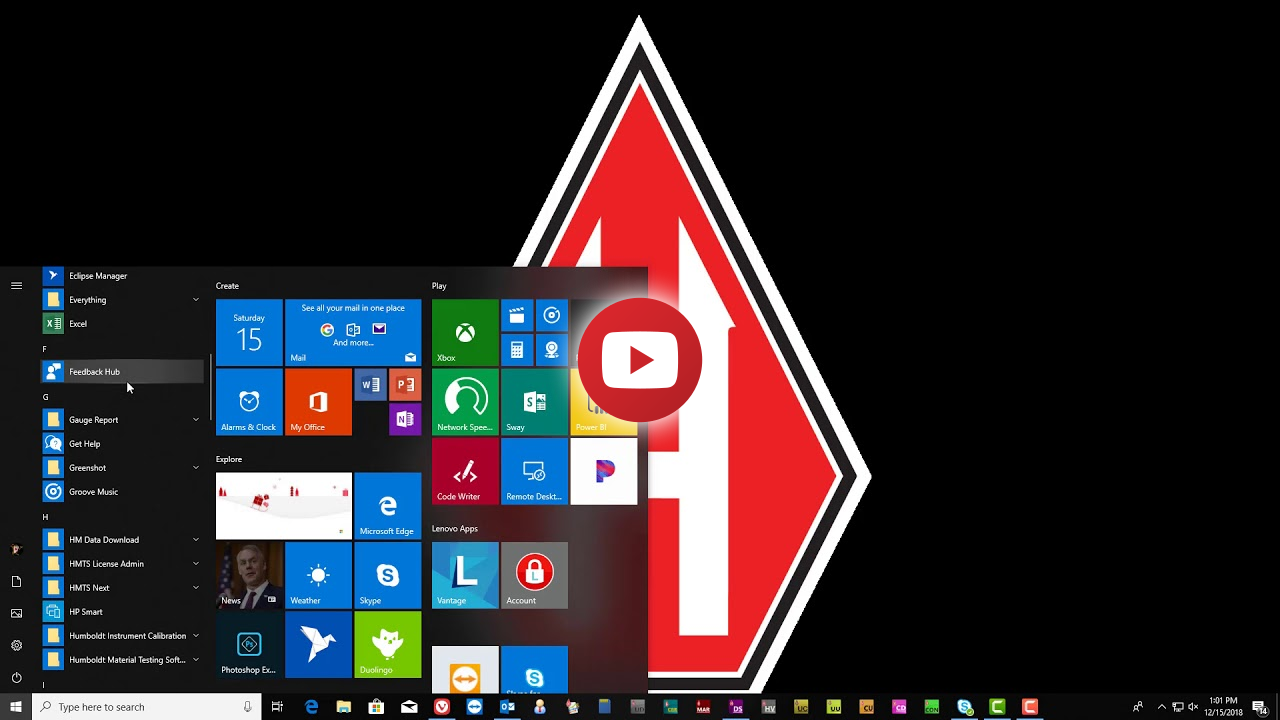The image size is (1280, 720).
Task: Open Network Speed Test tile
Action: [x=465, y=402]
